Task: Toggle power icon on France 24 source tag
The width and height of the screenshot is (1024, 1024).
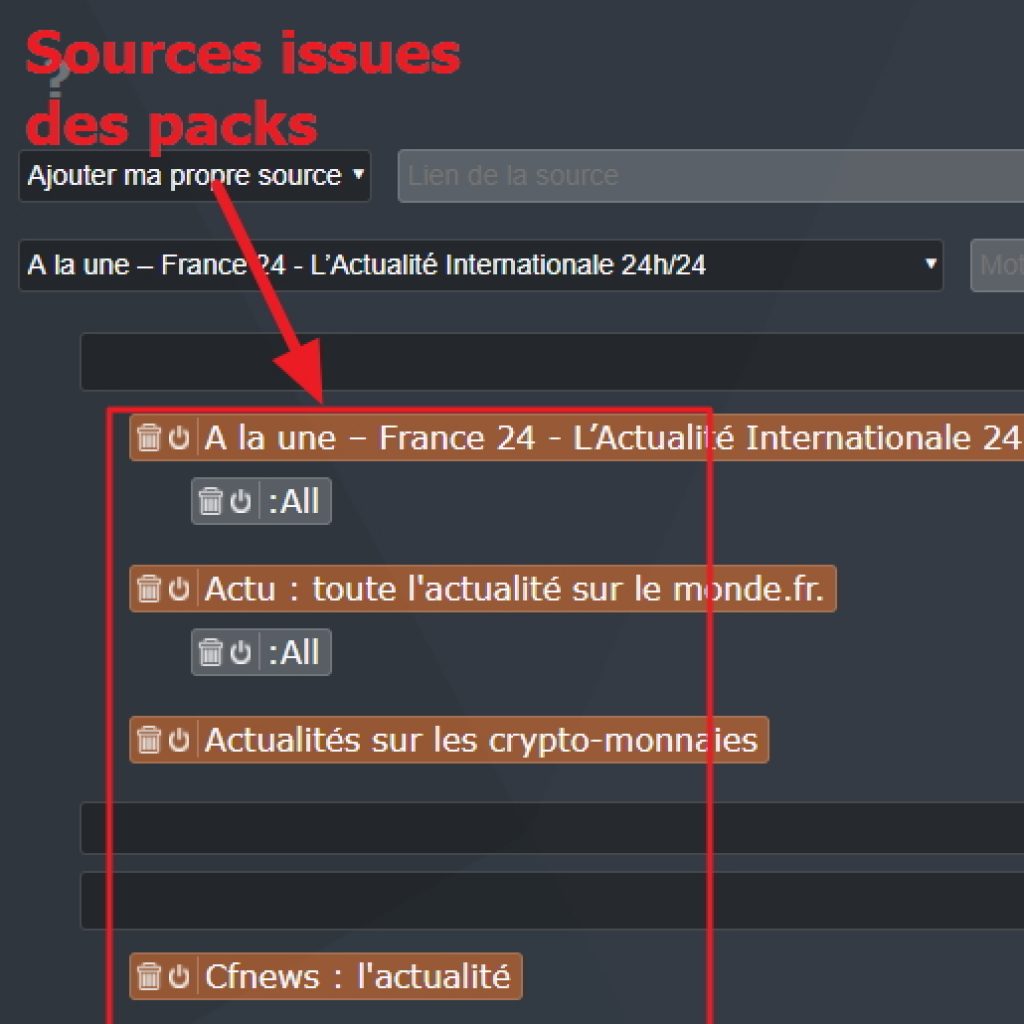Action: (x=179, y=438)
